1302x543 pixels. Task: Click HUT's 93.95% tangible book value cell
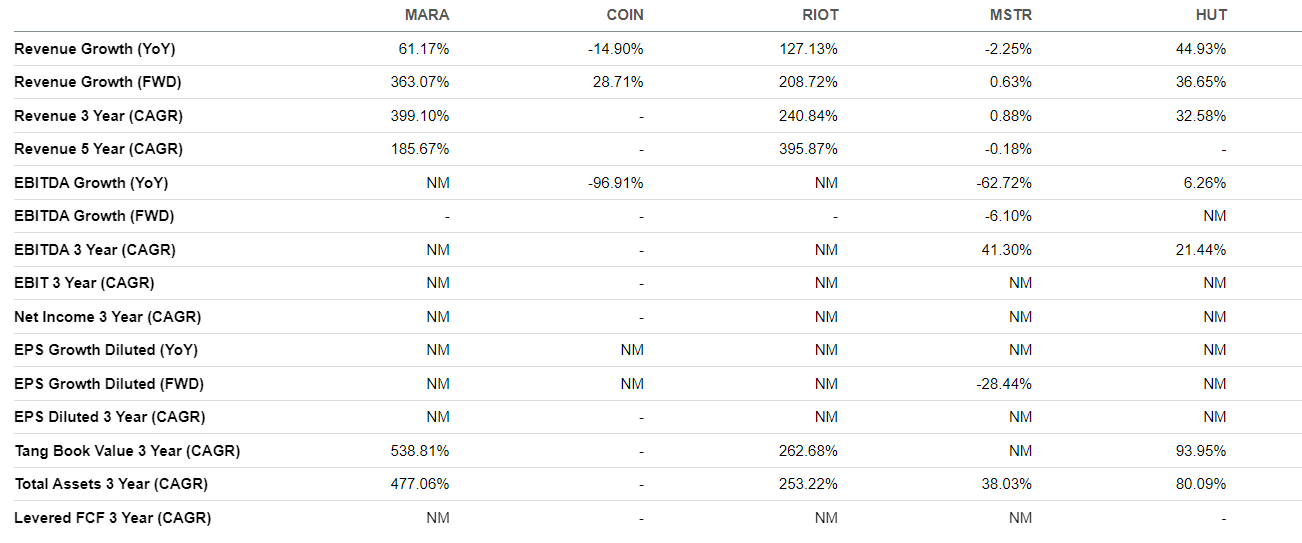(1203, 451)
